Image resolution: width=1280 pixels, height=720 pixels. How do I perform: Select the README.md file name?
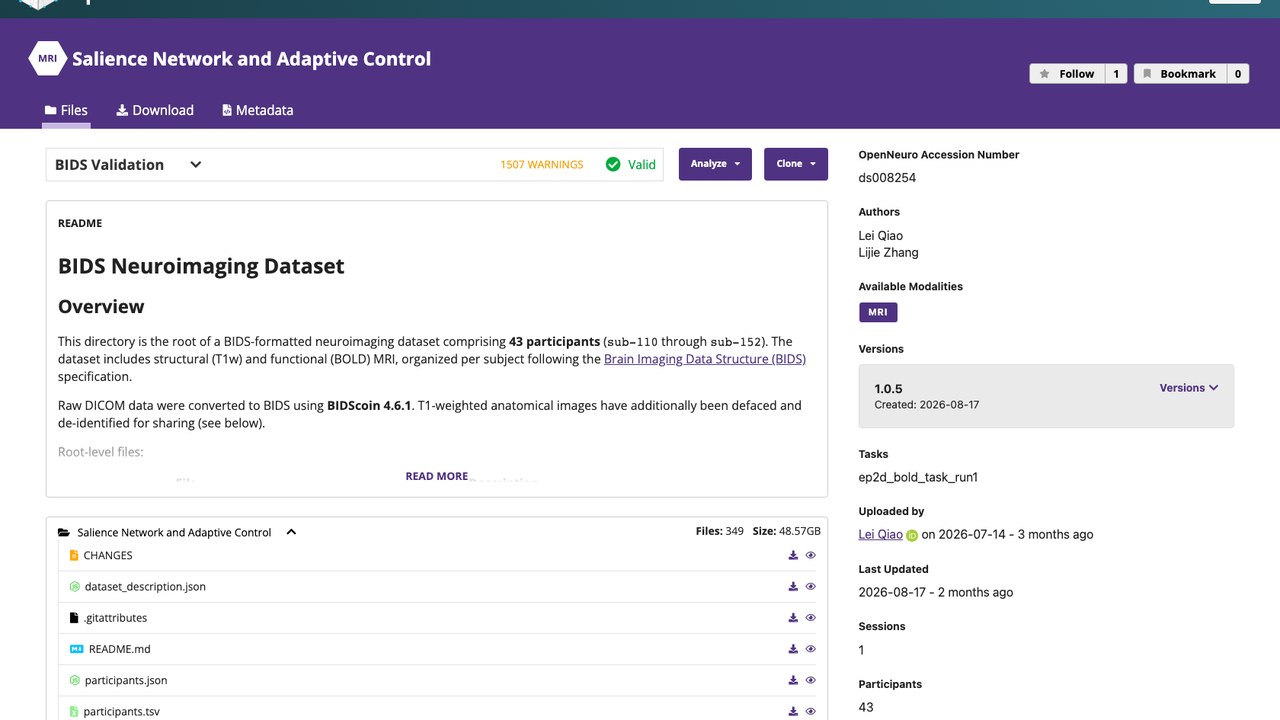(120, 649)
